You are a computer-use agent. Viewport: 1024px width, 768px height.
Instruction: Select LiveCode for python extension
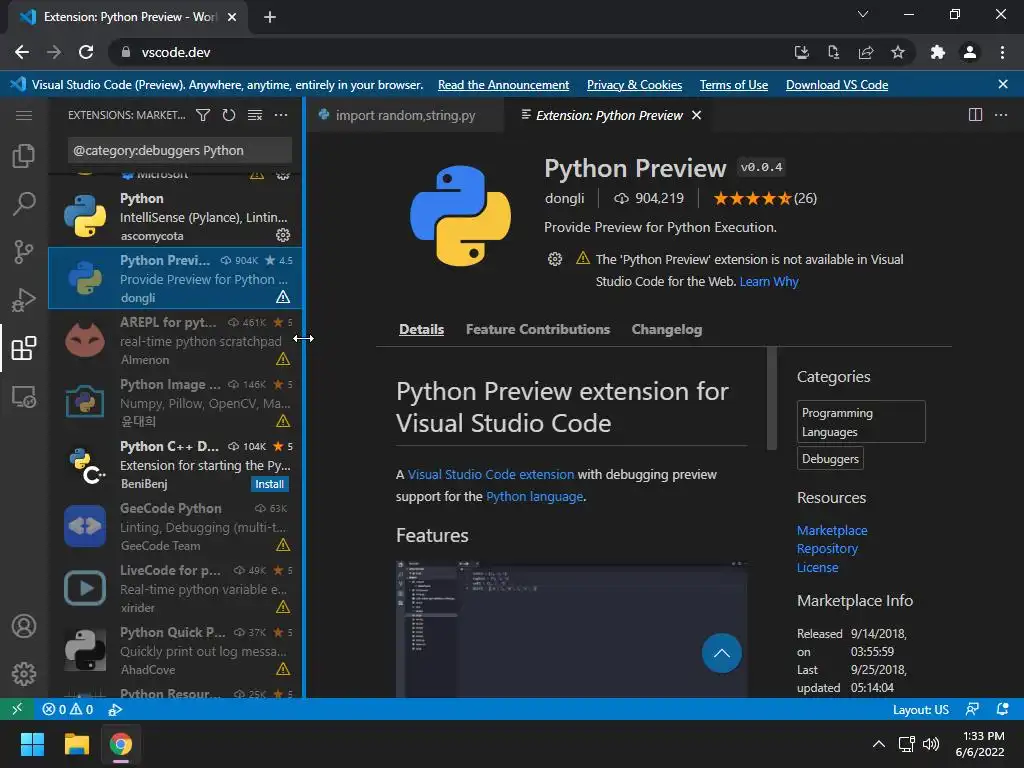[174, 588]
